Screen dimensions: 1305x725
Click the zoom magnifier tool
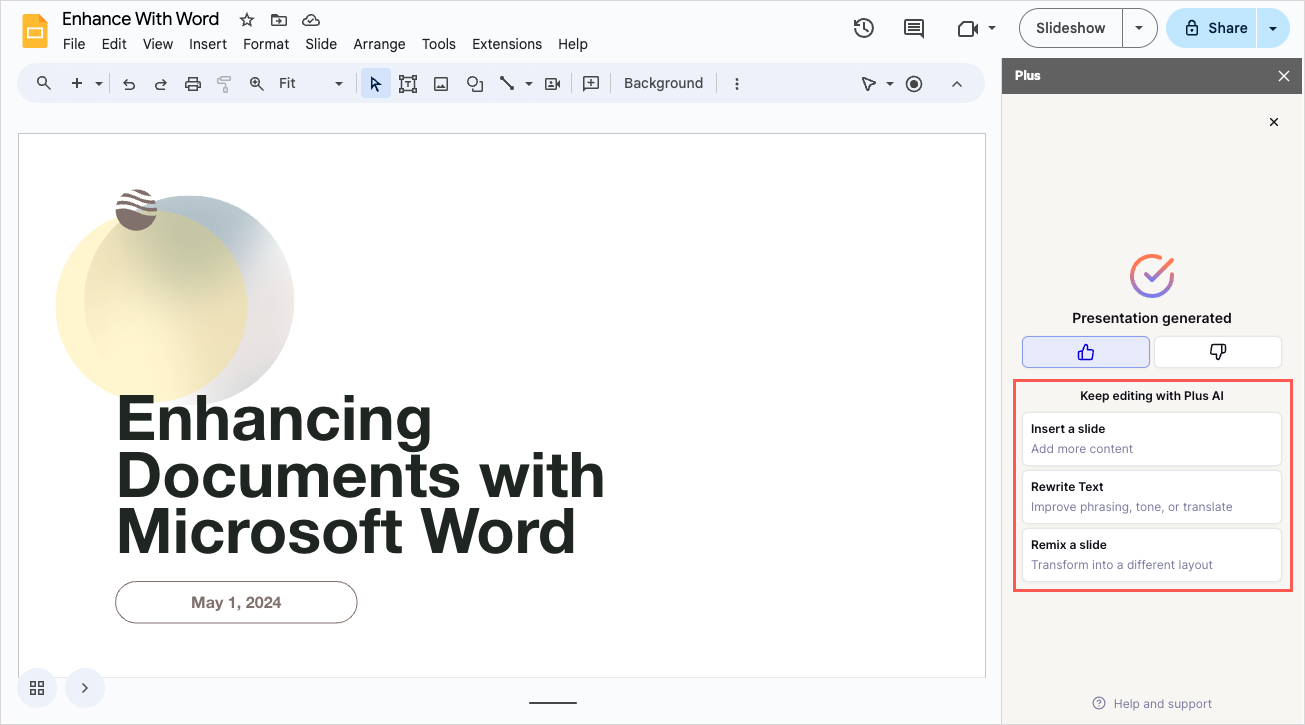257,84
